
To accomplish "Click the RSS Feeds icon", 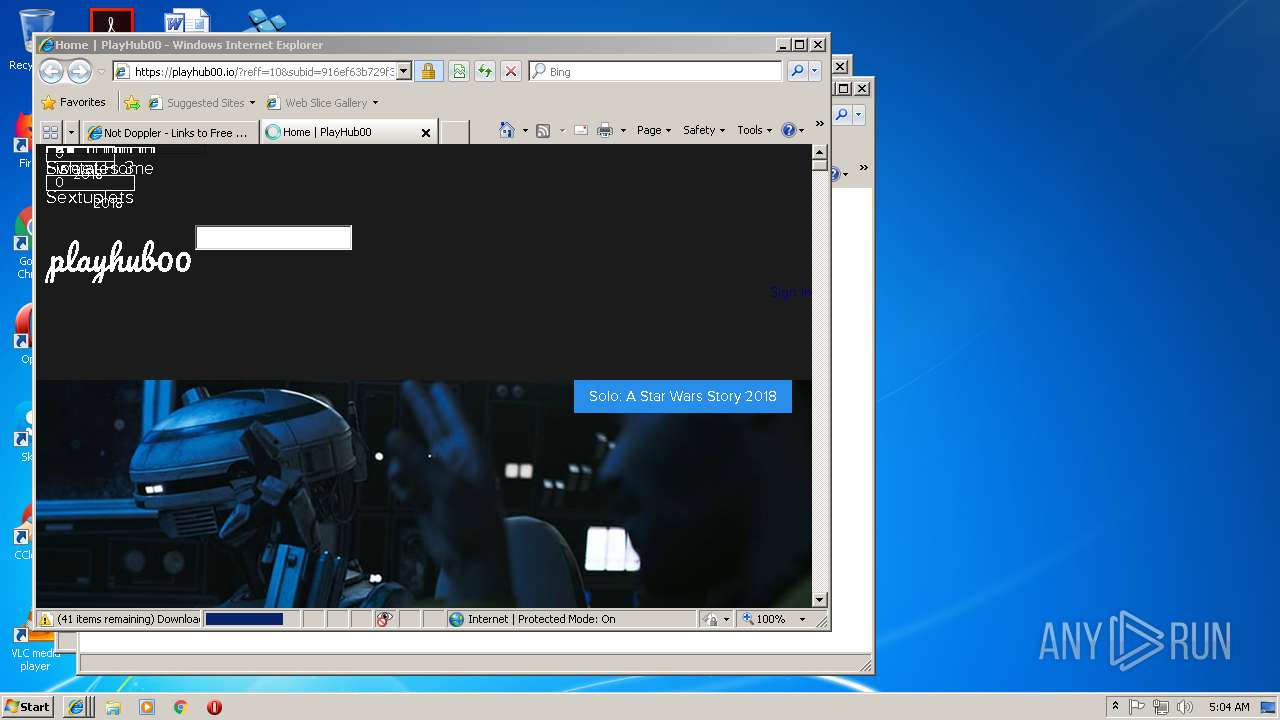I will (543, 130).
